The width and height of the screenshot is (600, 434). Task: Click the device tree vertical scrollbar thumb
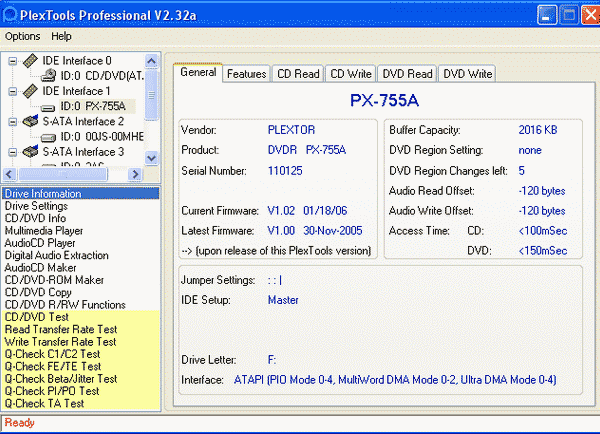point(152,95)
